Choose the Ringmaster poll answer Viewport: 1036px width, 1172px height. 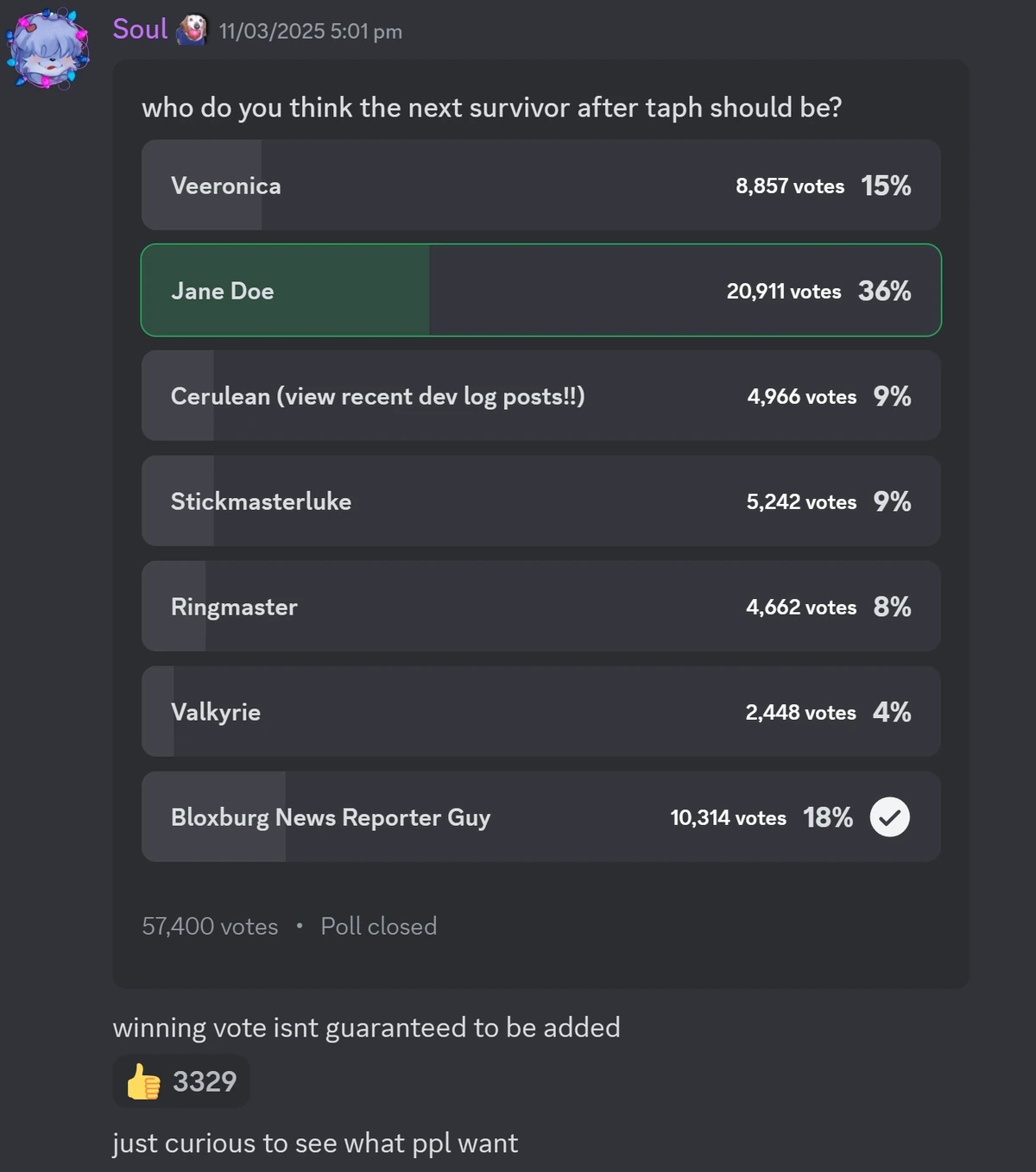pos(540,606)
